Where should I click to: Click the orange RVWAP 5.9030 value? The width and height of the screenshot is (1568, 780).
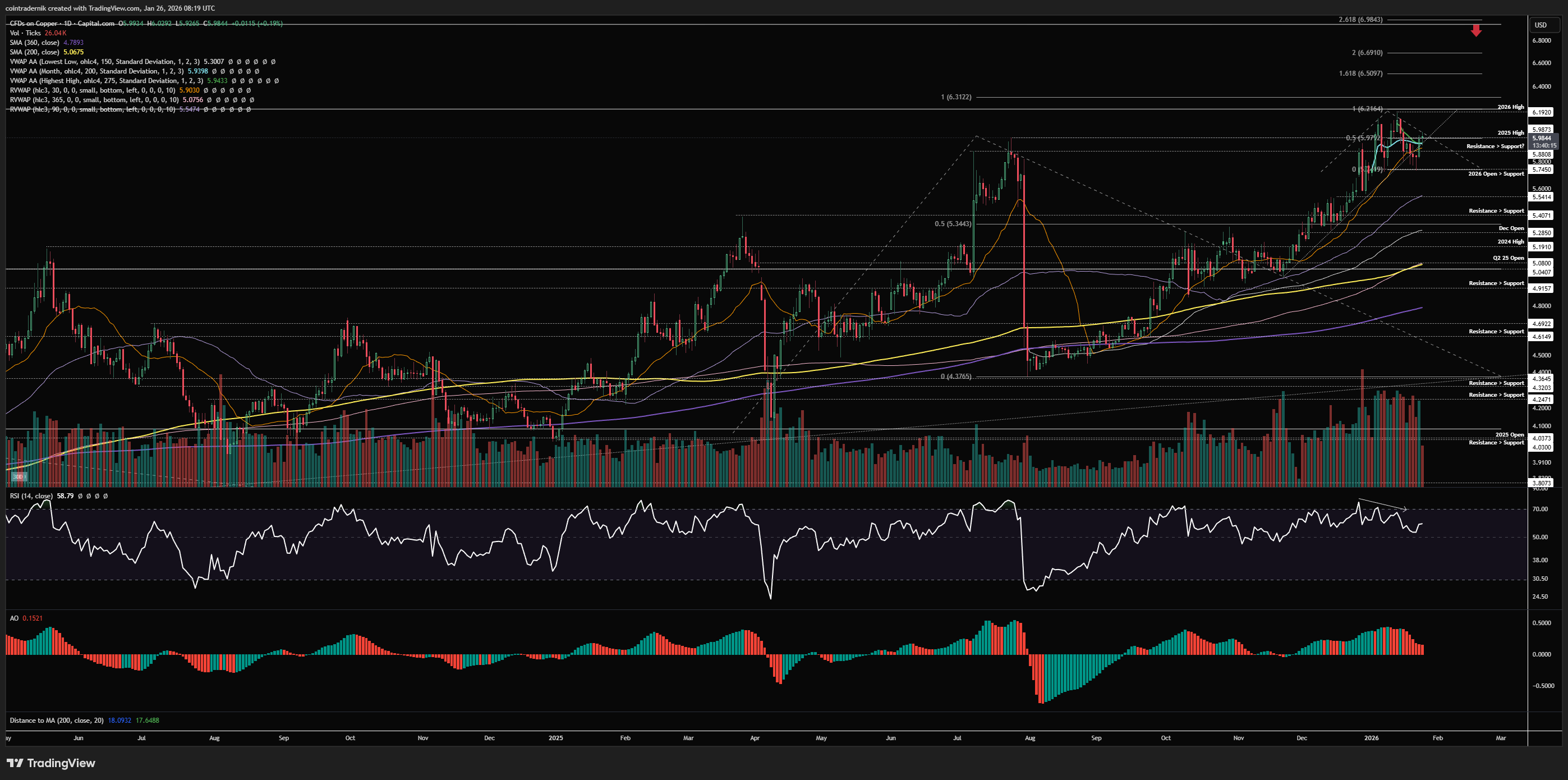[x=188, y=90]
